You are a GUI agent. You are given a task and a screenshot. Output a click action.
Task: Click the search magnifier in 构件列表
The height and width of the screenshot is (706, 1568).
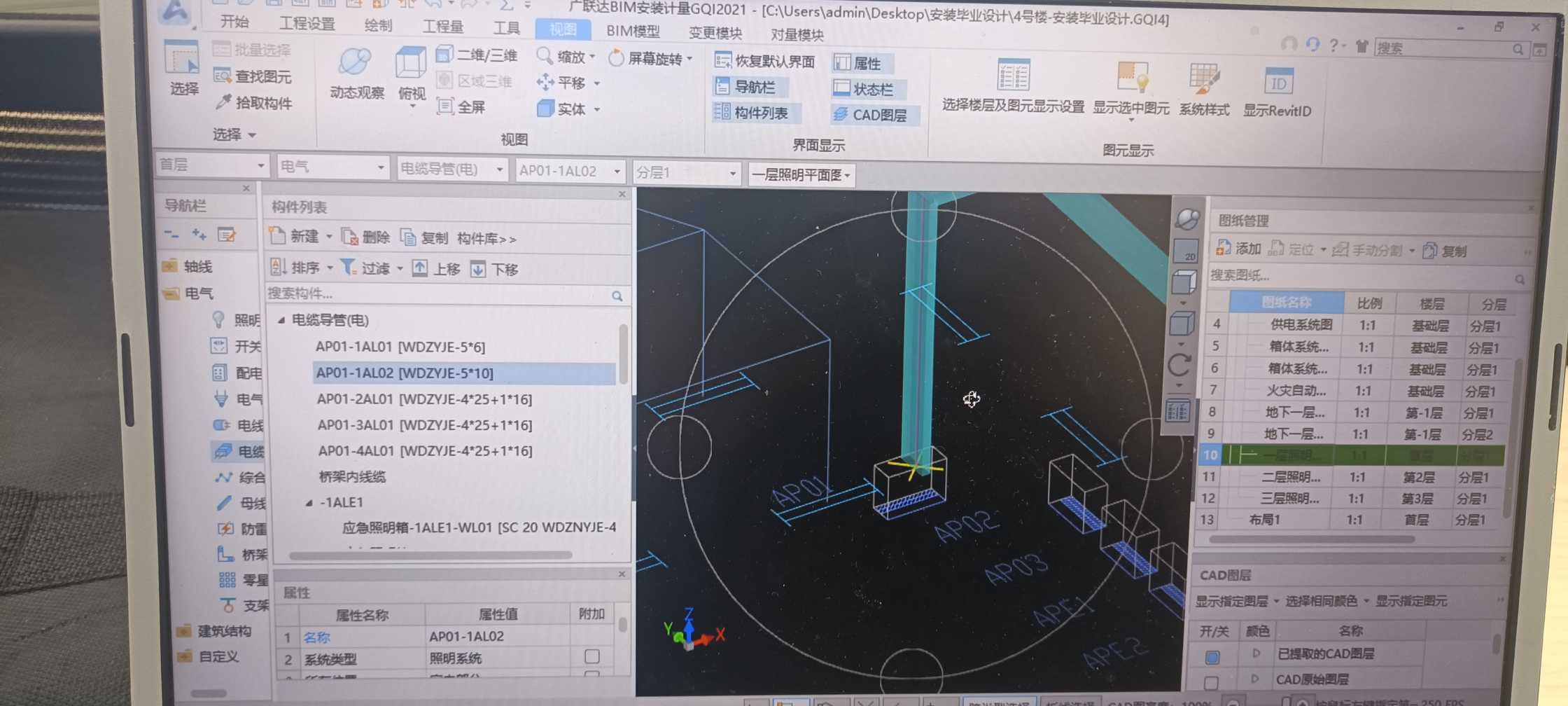(x=617, y=296)
